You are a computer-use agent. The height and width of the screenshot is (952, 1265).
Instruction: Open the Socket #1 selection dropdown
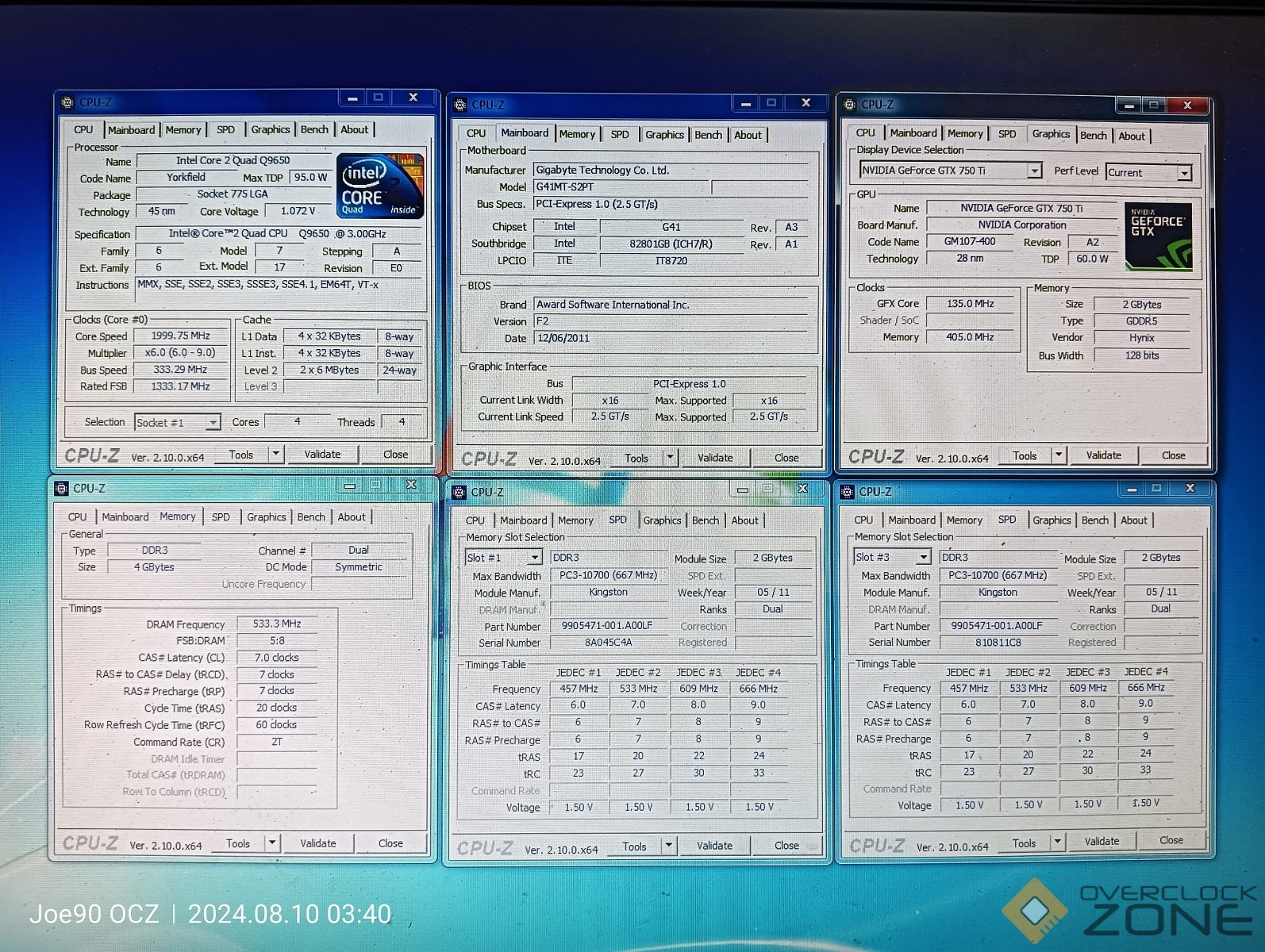(x=213, y=423)
